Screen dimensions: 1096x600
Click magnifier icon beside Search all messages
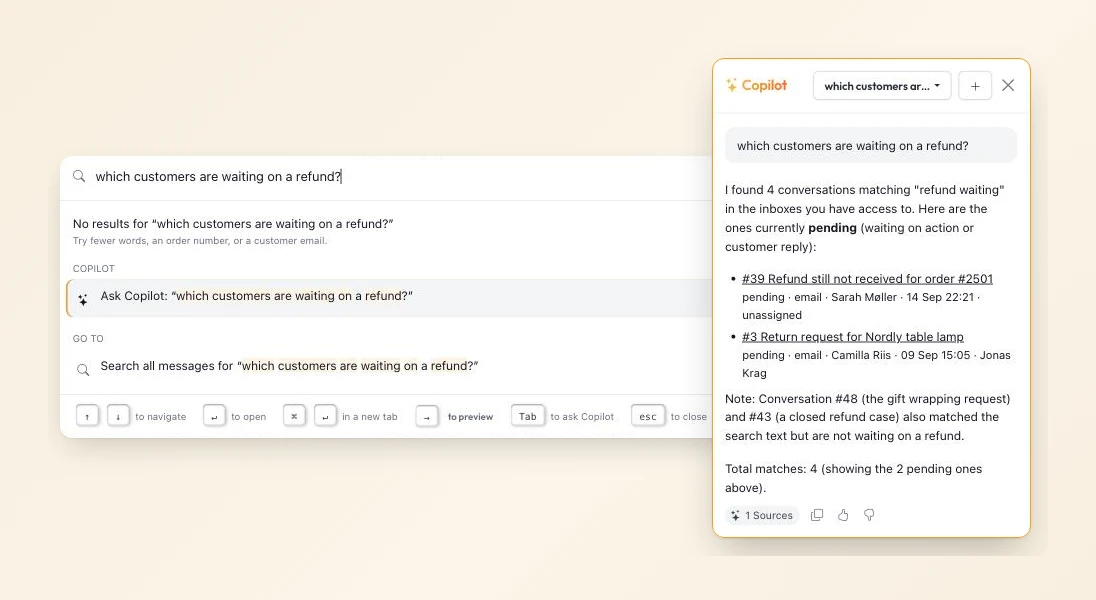82,369
